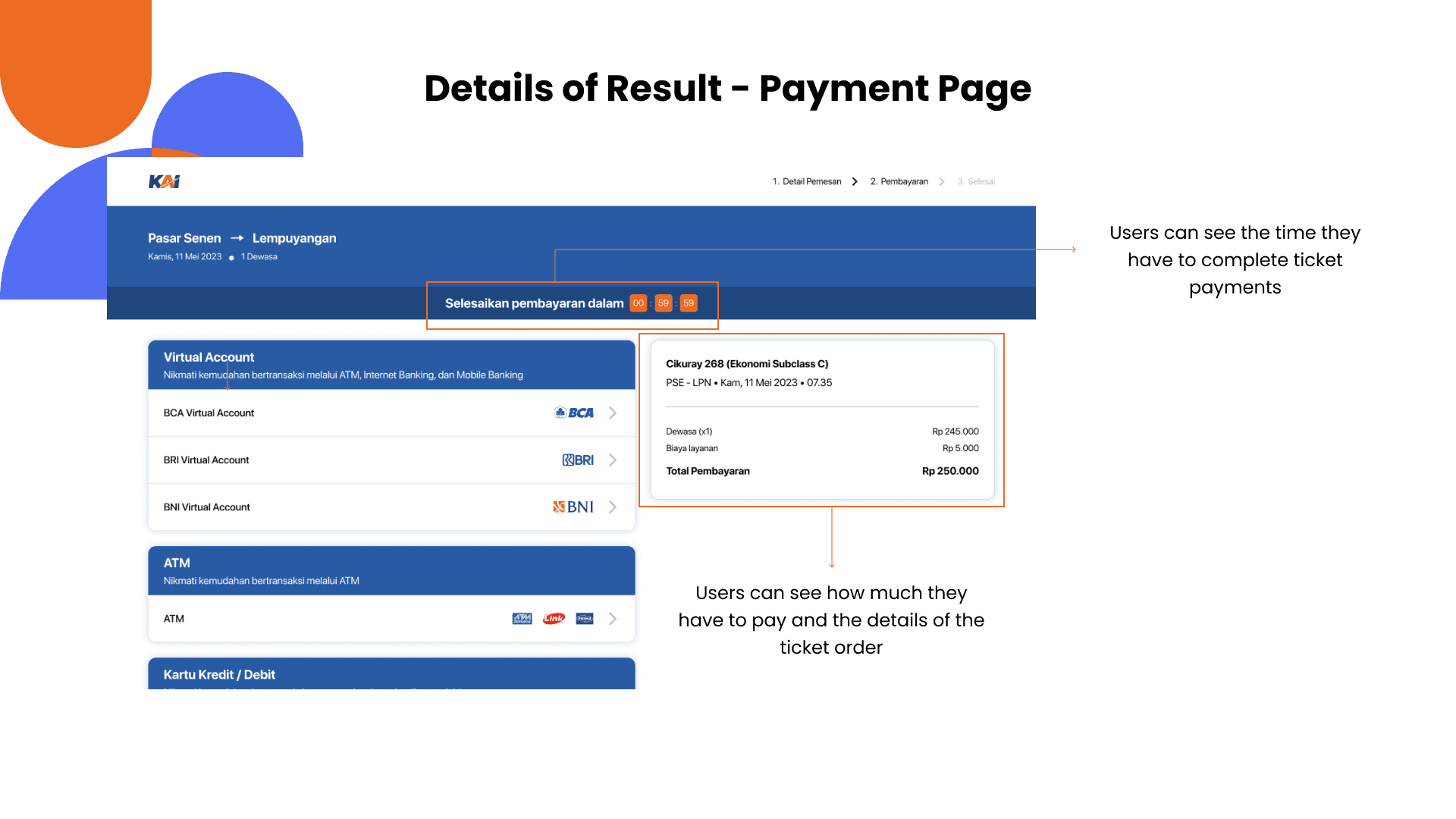
Task: Click the Prima ATM network logo
Action: pyautogui.click(x=585, y=619)
